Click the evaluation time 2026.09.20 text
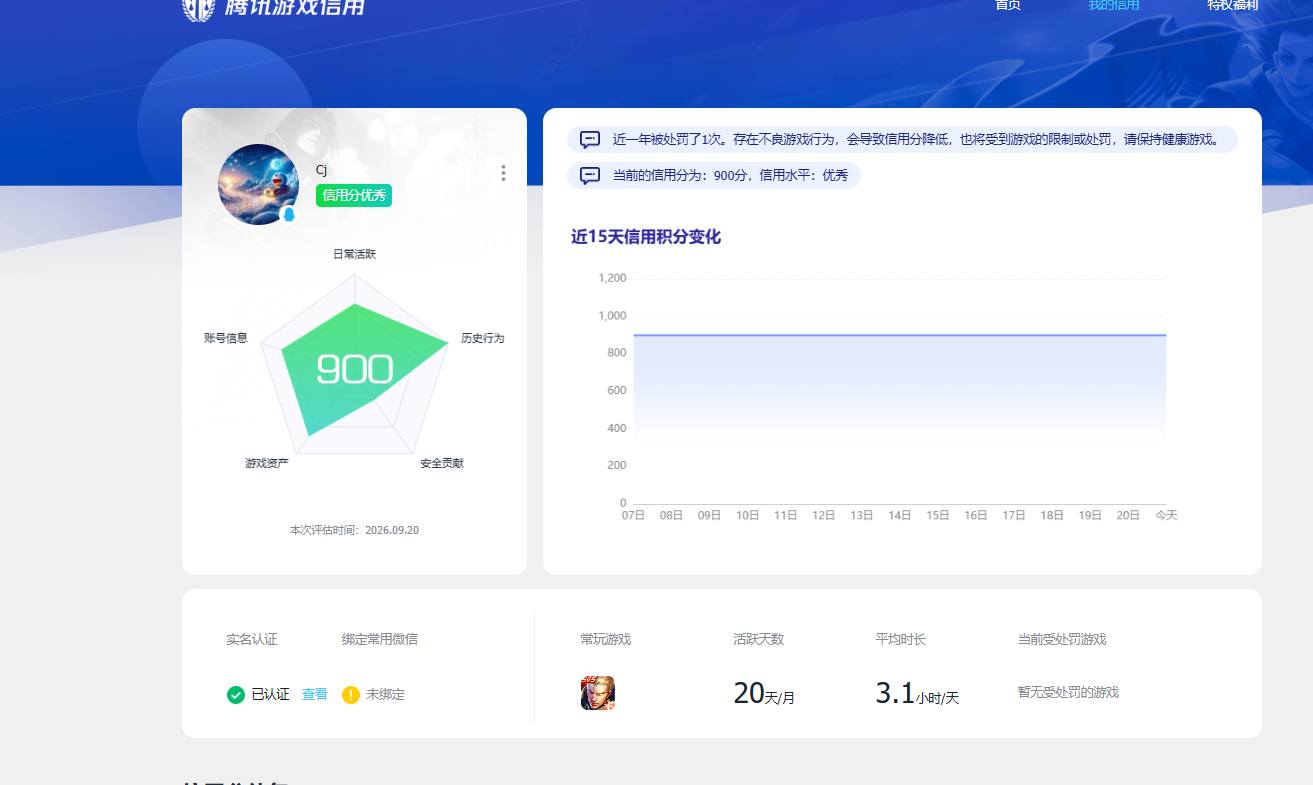Viewport: 1313px width, 785px height. click(x=354, y=530)
